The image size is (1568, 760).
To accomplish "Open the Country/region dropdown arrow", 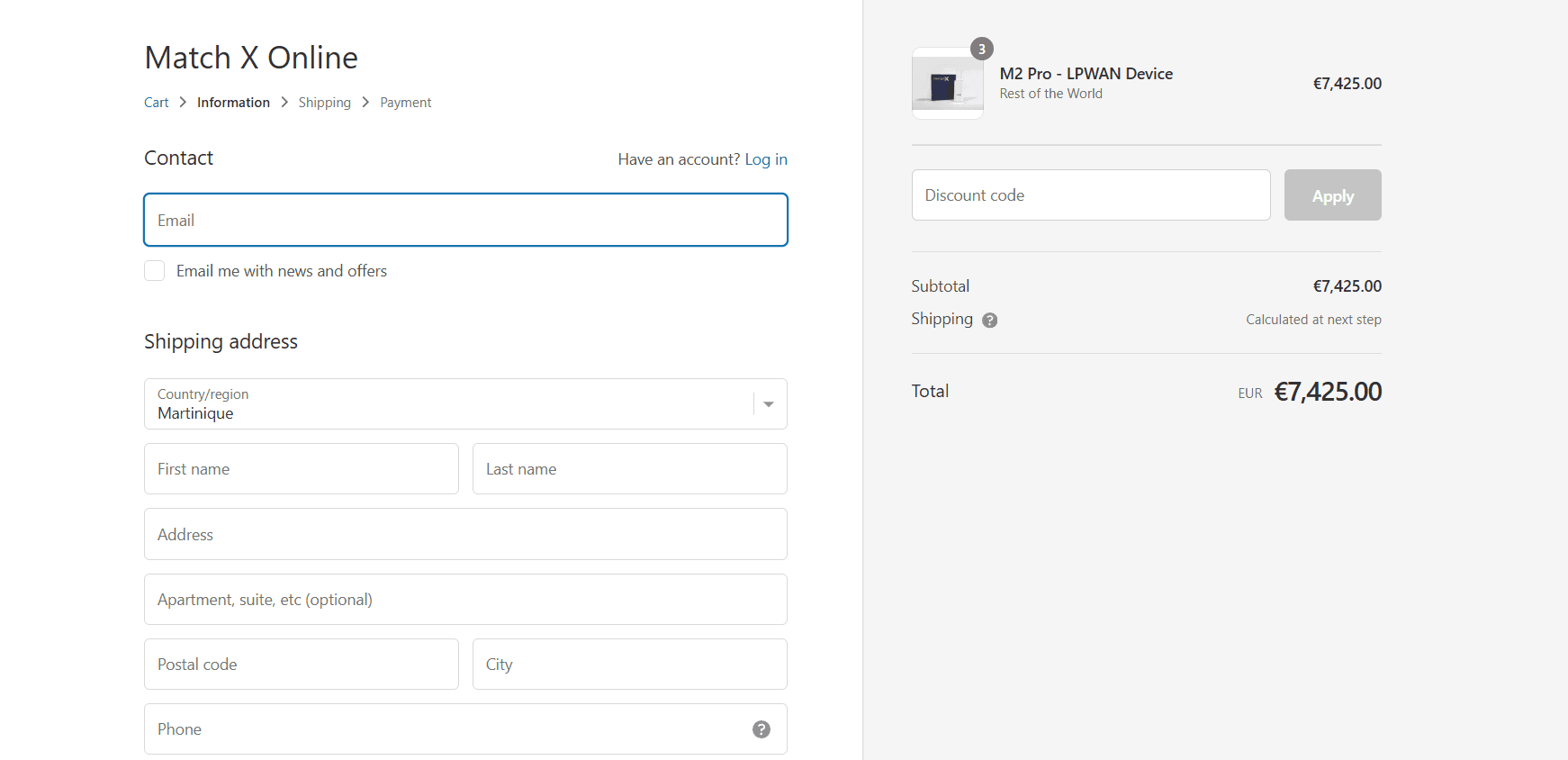I will [x=769, y=404].
